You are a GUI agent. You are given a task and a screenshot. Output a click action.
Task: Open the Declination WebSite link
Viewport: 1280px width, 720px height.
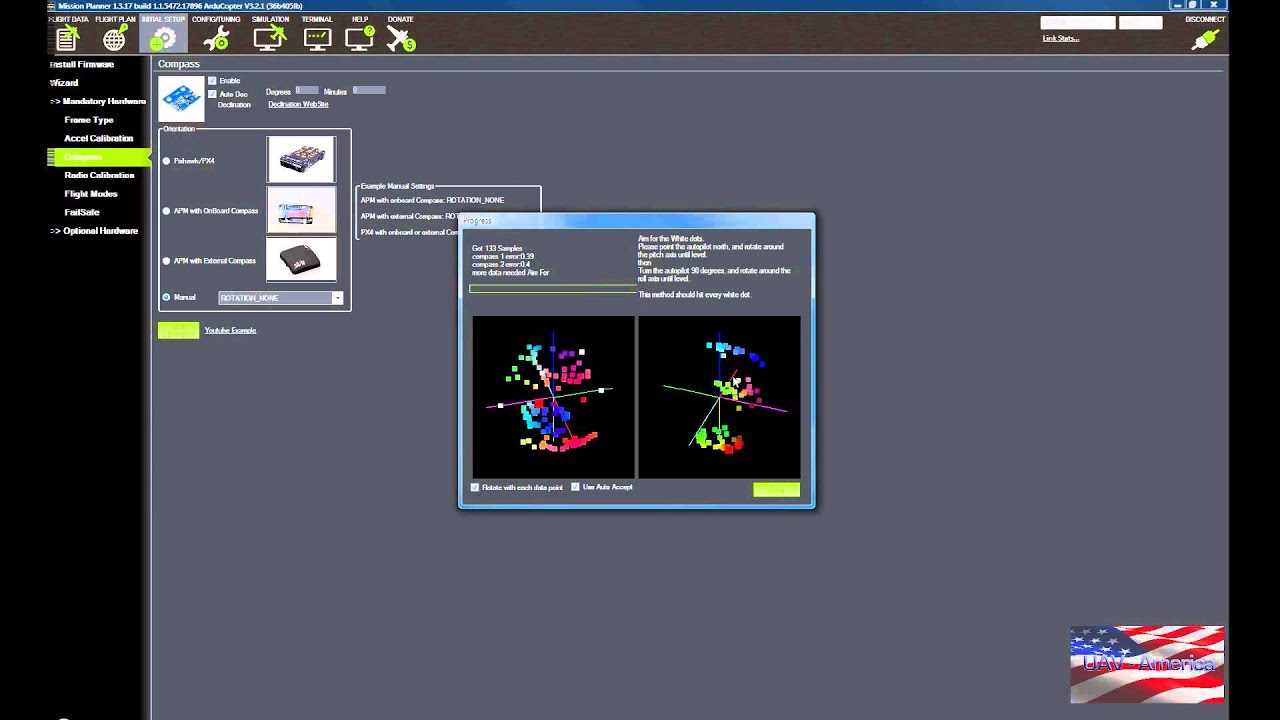(298, 104)
